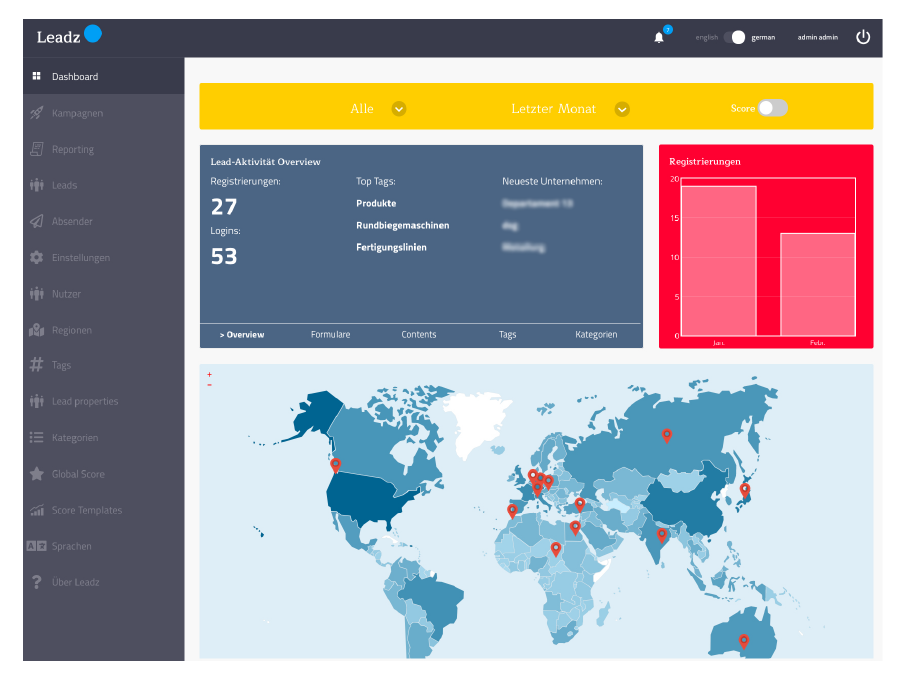900x684 pixels.
Task: Click the Absender paper plane icon
Action: pos(37,221)
